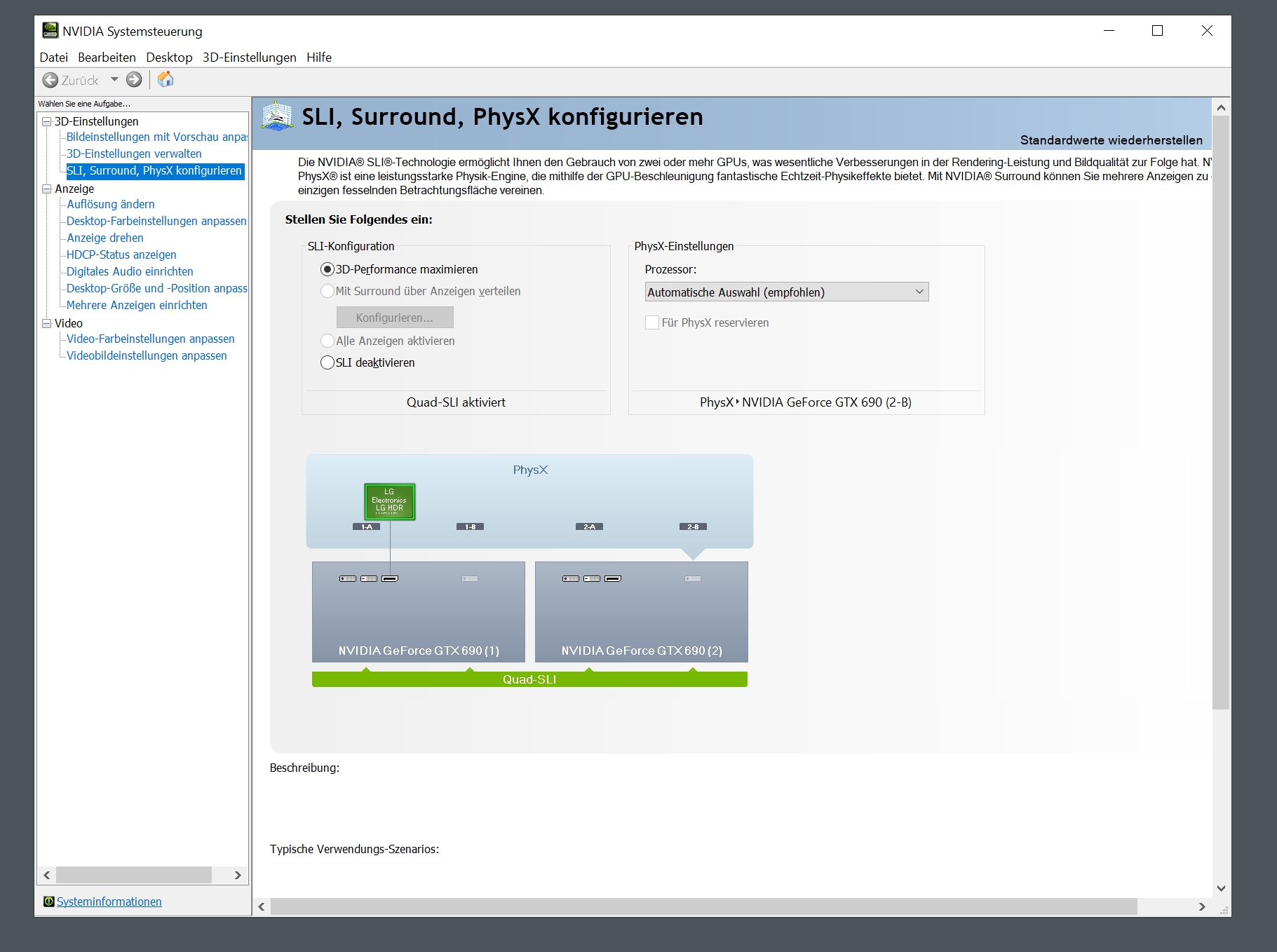Open HDCP-Status anzeigen
Image resolution: width=1277 pixels, height=952 pixels.
coord(121,254)
